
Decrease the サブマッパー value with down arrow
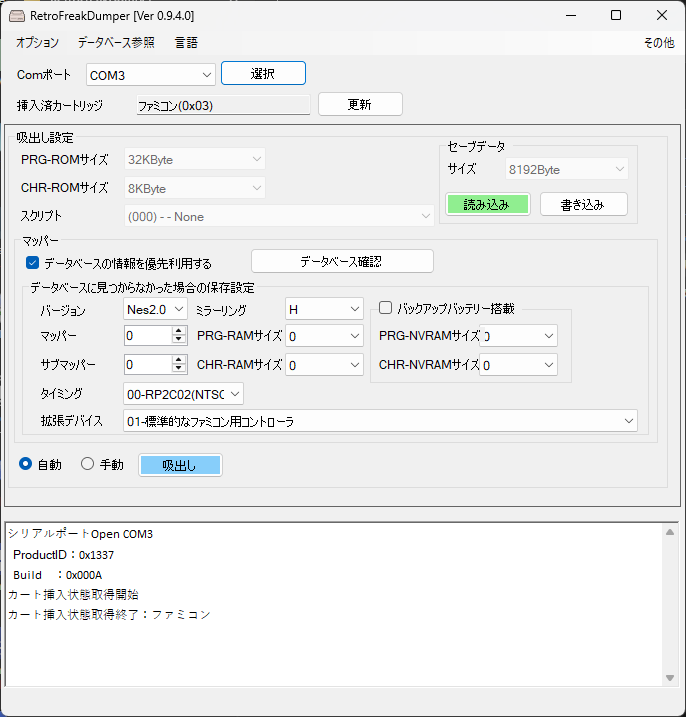point(179,369)
